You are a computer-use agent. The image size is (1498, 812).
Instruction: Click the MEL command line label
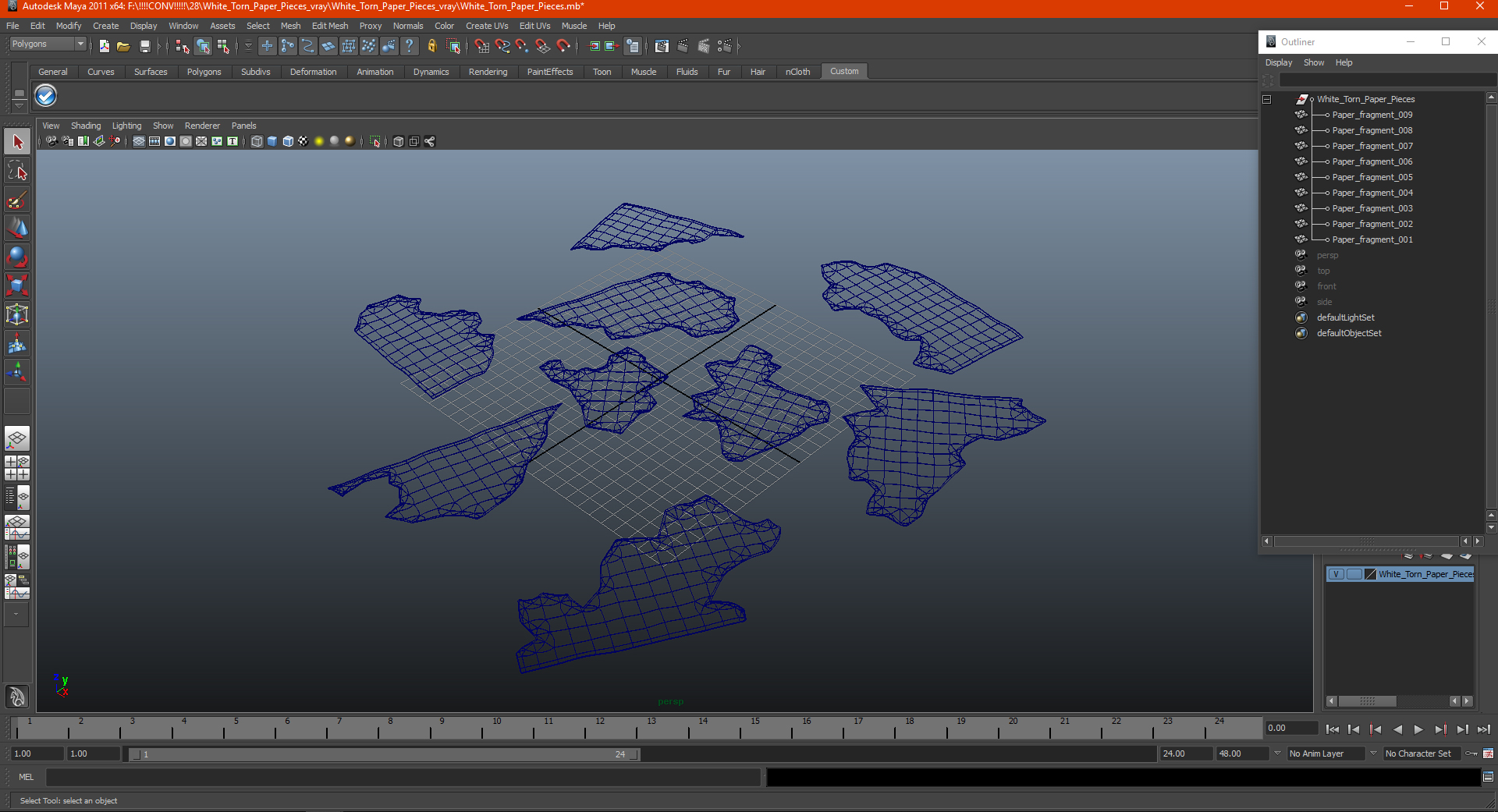pyautogui.click(x=27, y=777)
